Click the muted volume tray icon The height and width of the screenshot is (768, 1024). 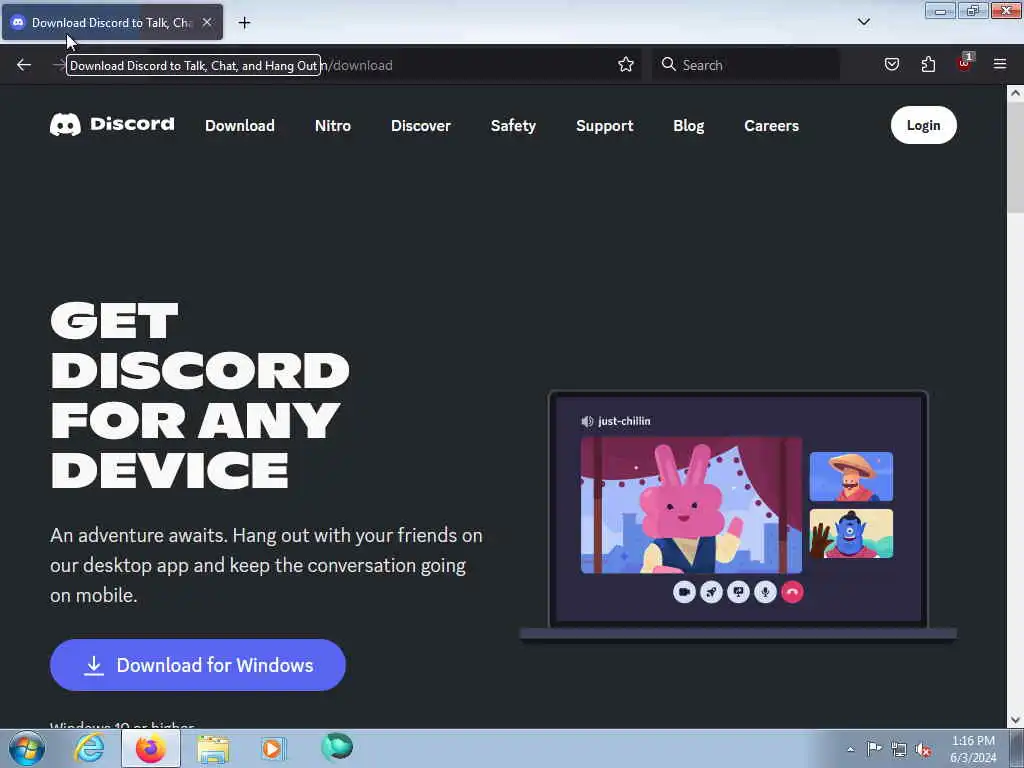(x=923, y=750)
